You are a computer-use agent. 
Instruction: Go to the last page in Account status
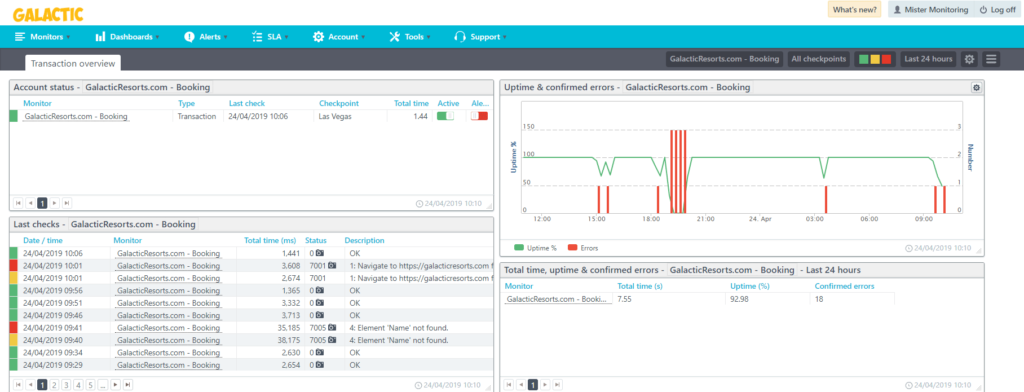click(67, 203)
